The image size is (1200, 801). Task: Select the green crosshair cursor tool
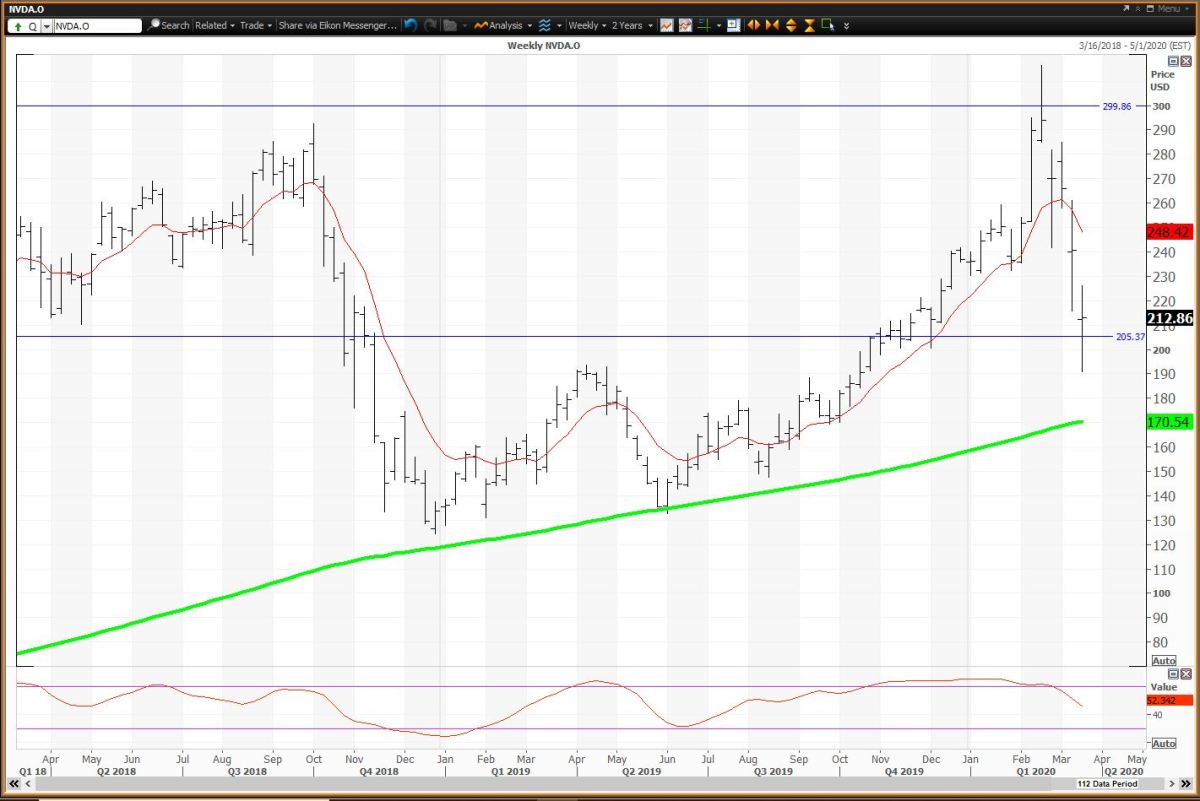[709, 25]
